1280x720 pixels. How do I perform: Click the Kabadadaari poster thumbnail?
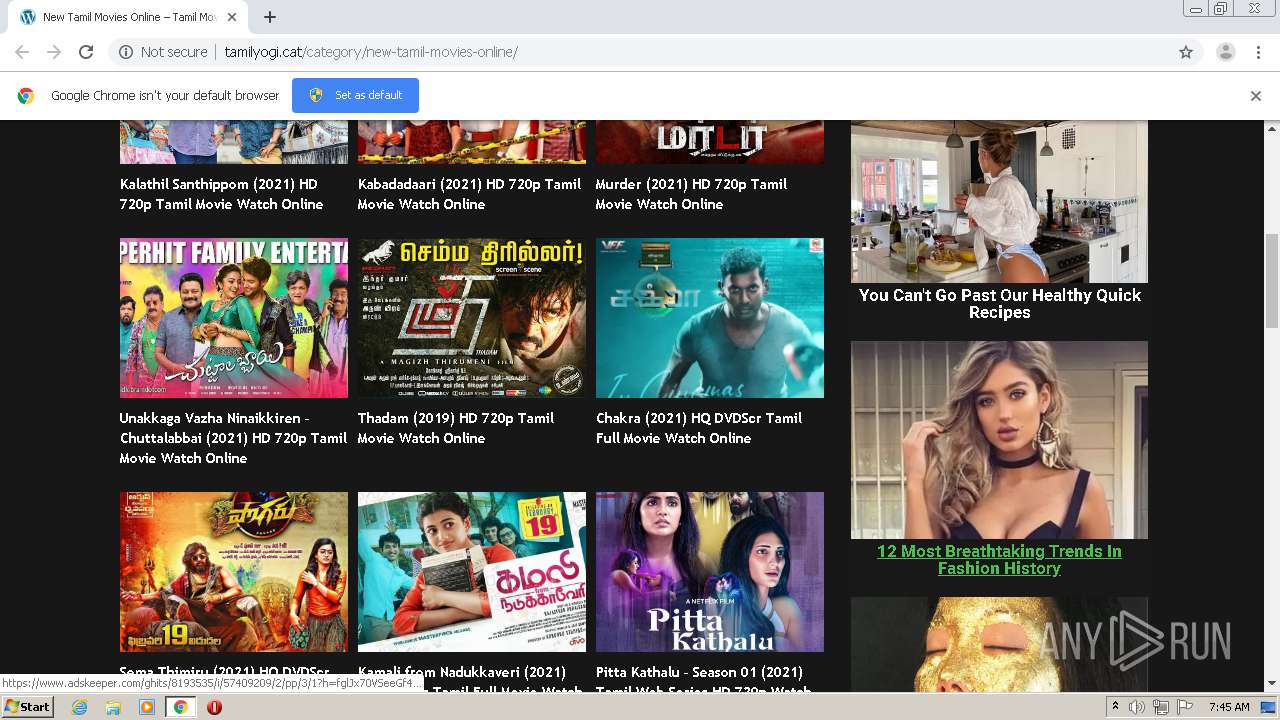472,142
